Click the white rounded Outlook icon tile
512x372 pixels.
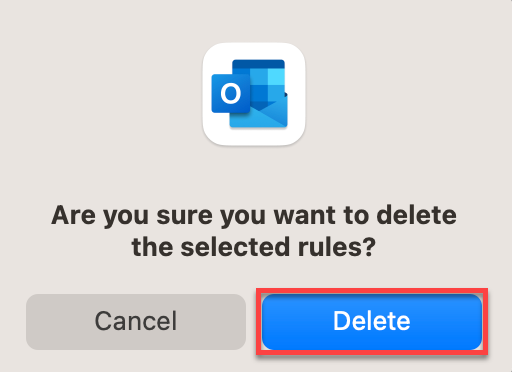tap(254, 94)
